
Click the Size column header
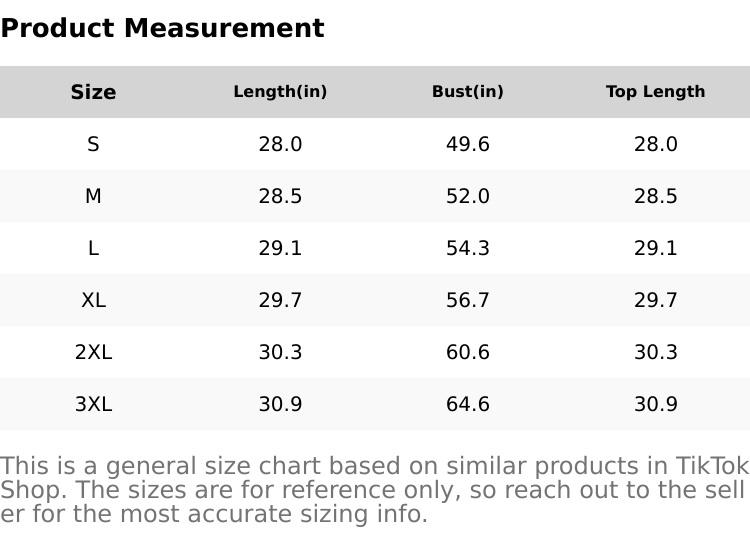tap(93, 92)
